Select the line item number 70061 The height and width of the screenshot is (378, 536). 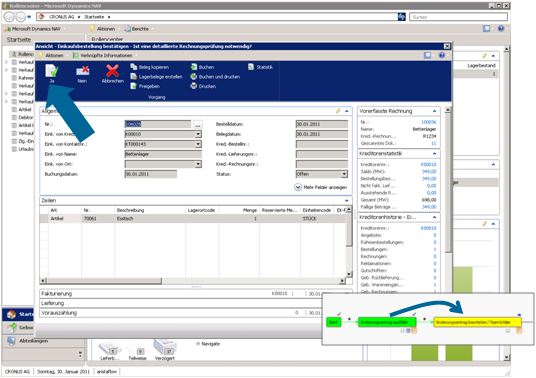[98, 218]
